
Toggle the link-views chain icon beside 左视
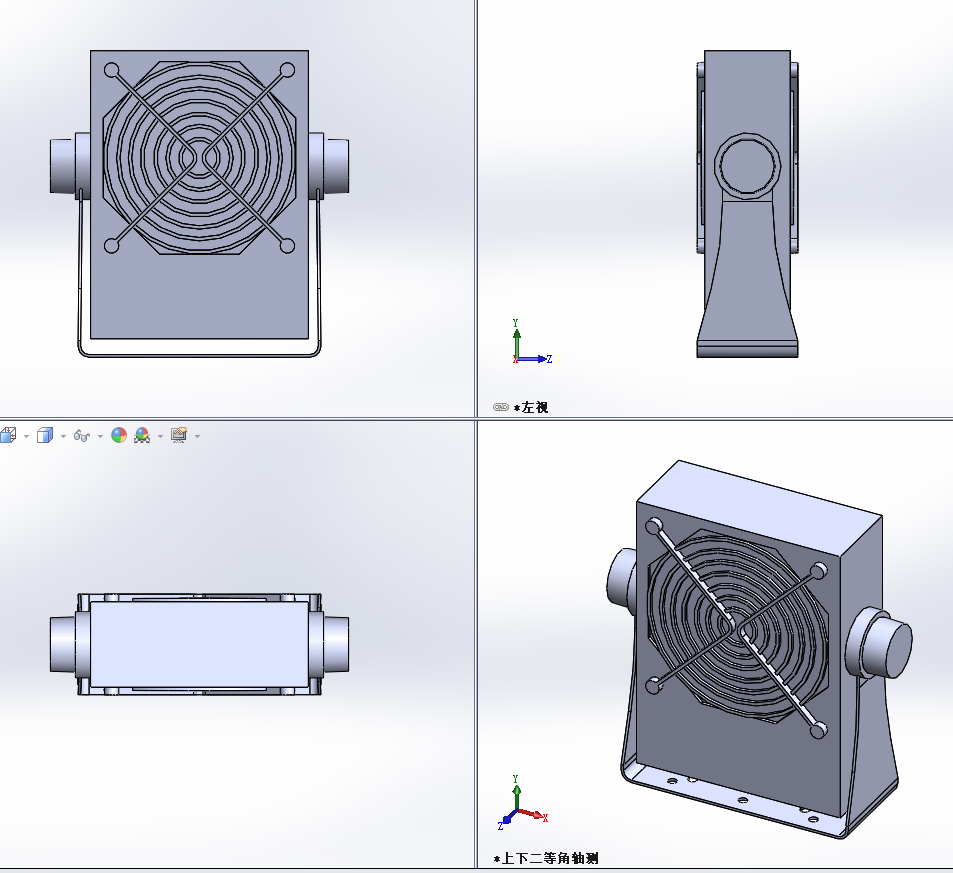tap(501, 407)
